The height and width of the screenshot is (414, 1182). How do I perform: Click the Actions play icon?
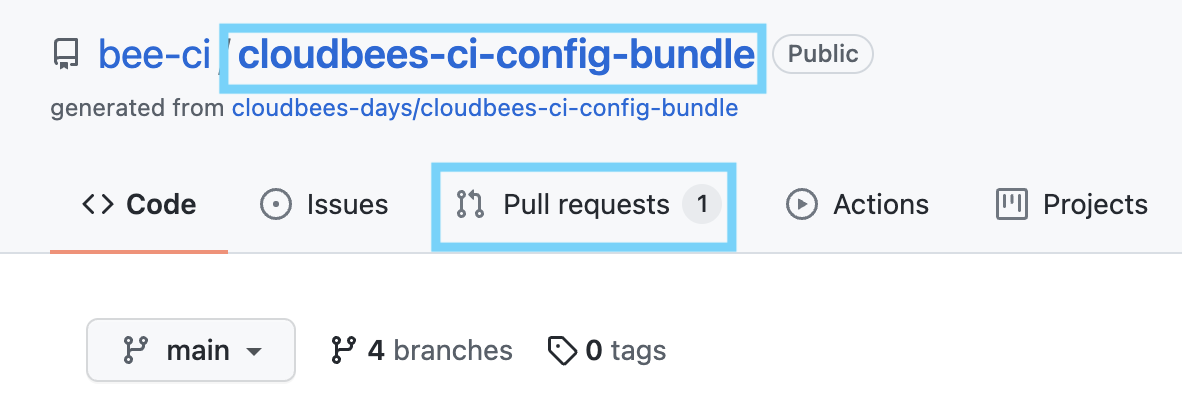click(x=801, y=205)
